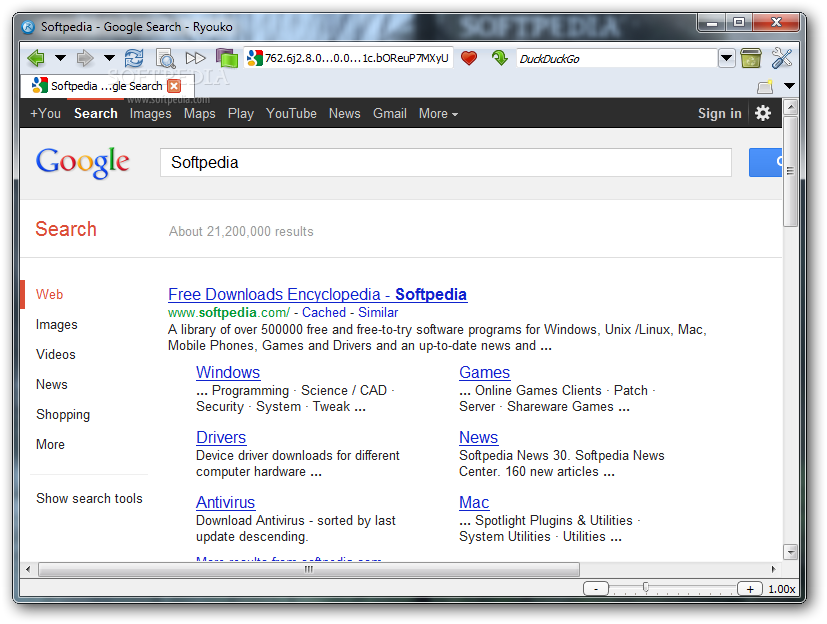Open the Mac sitelink
The width and height of the screenshot is (827, 624).
click(x=474, y=502)
